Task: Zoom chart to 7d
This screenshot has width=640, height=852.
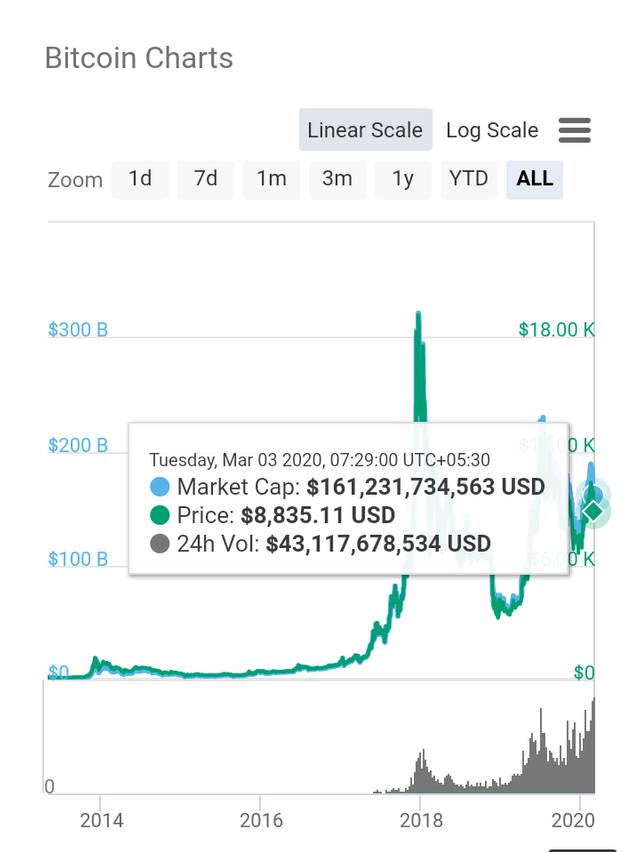Action: (x=205, y=179)
